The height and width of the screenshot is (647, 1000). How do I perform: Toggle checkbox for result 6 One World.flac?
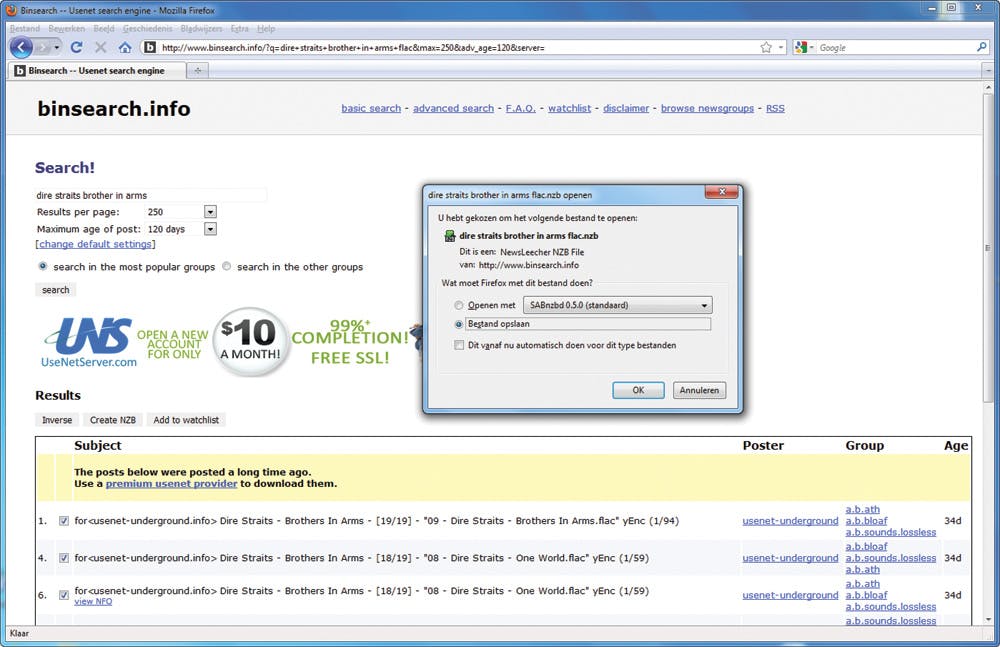click(64, 595)
